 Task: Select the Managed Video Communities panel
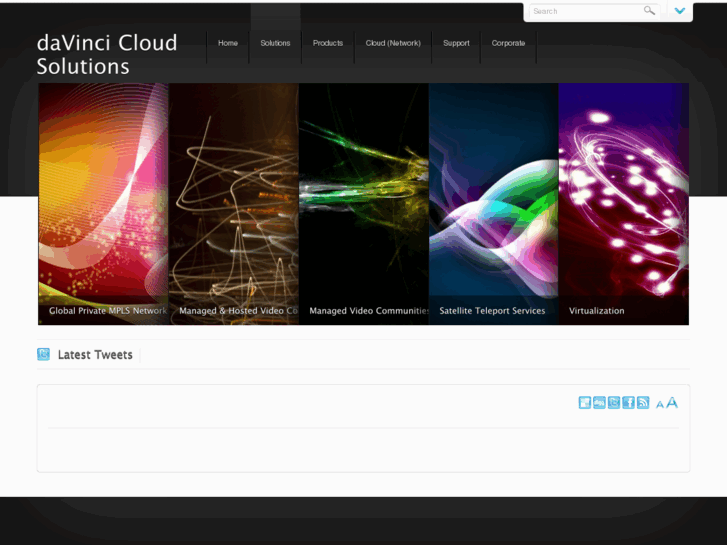tap(364, 204)
